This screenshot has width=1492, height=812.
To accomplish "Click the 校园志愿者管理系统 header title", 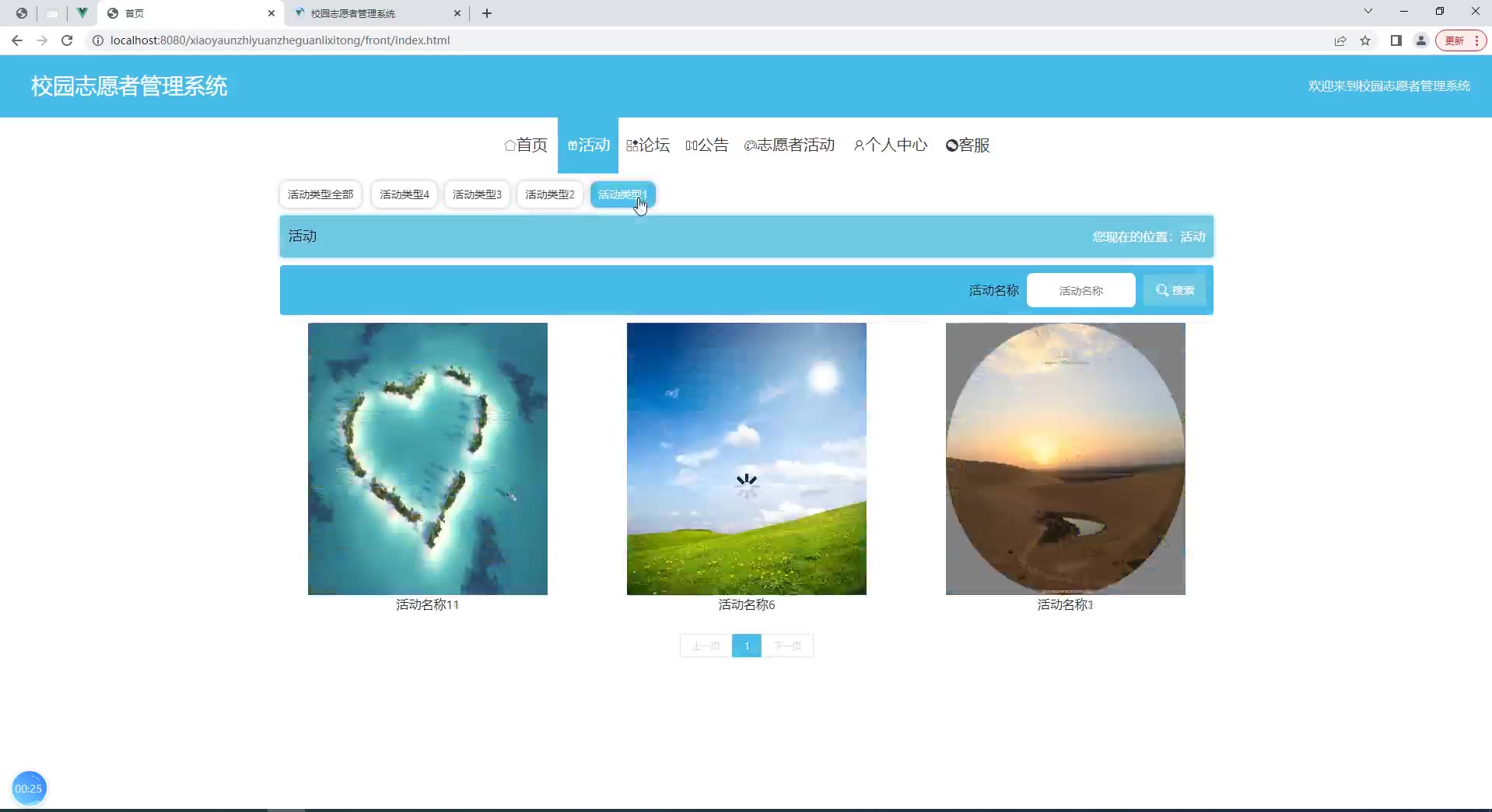I will click(x=129, y=86).
